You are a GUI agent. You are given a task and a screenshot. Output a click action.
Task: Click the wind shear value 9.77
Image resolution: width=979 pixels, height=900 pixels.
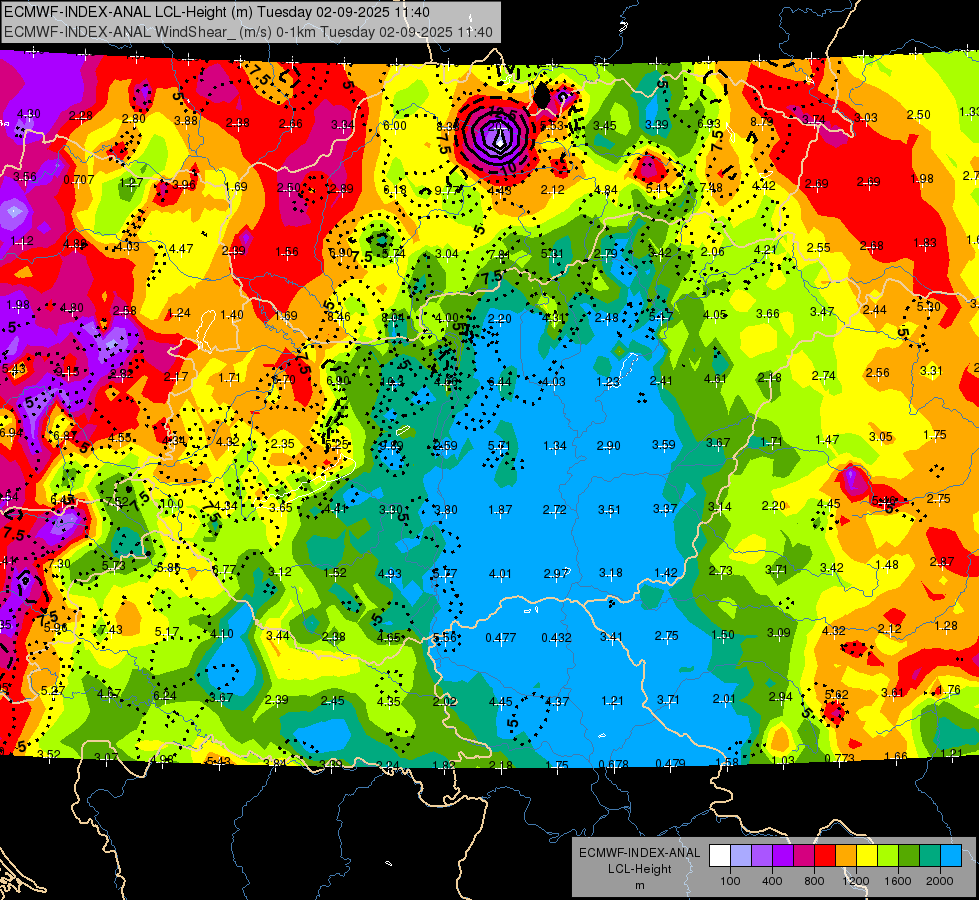coord(447,190)
